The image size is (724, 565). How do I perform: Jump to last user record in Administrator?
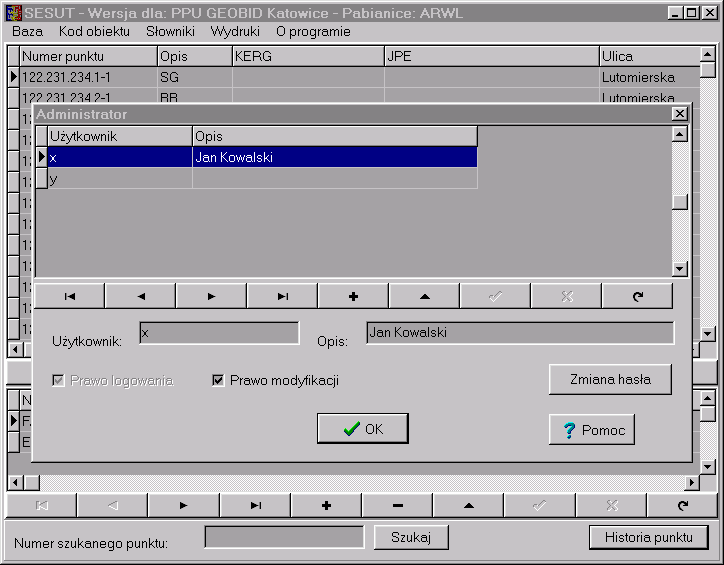point(283,296)
